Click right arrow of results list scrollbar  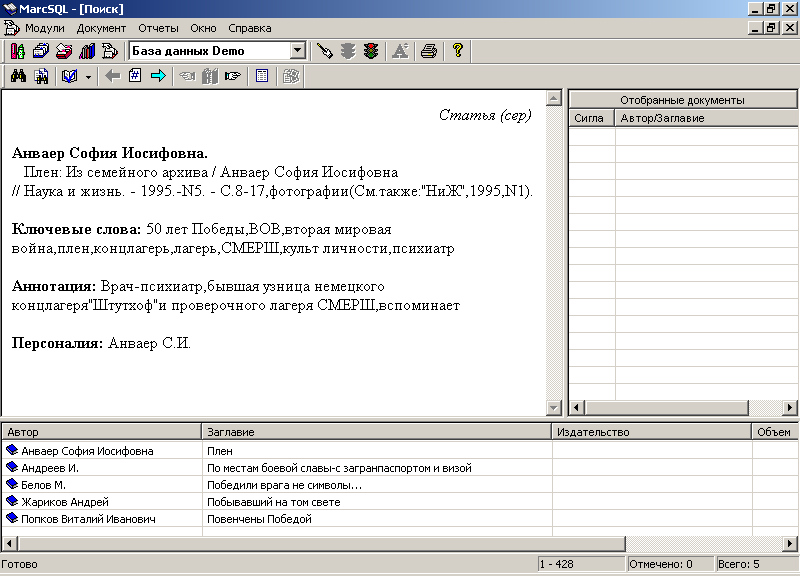790,543
